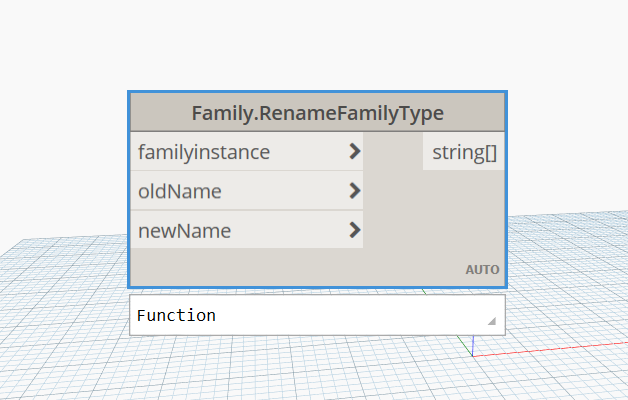Click the Function text in preview bubble
Image resolution: width=628 pixels, height=400 pixels.
pos(176,315)
